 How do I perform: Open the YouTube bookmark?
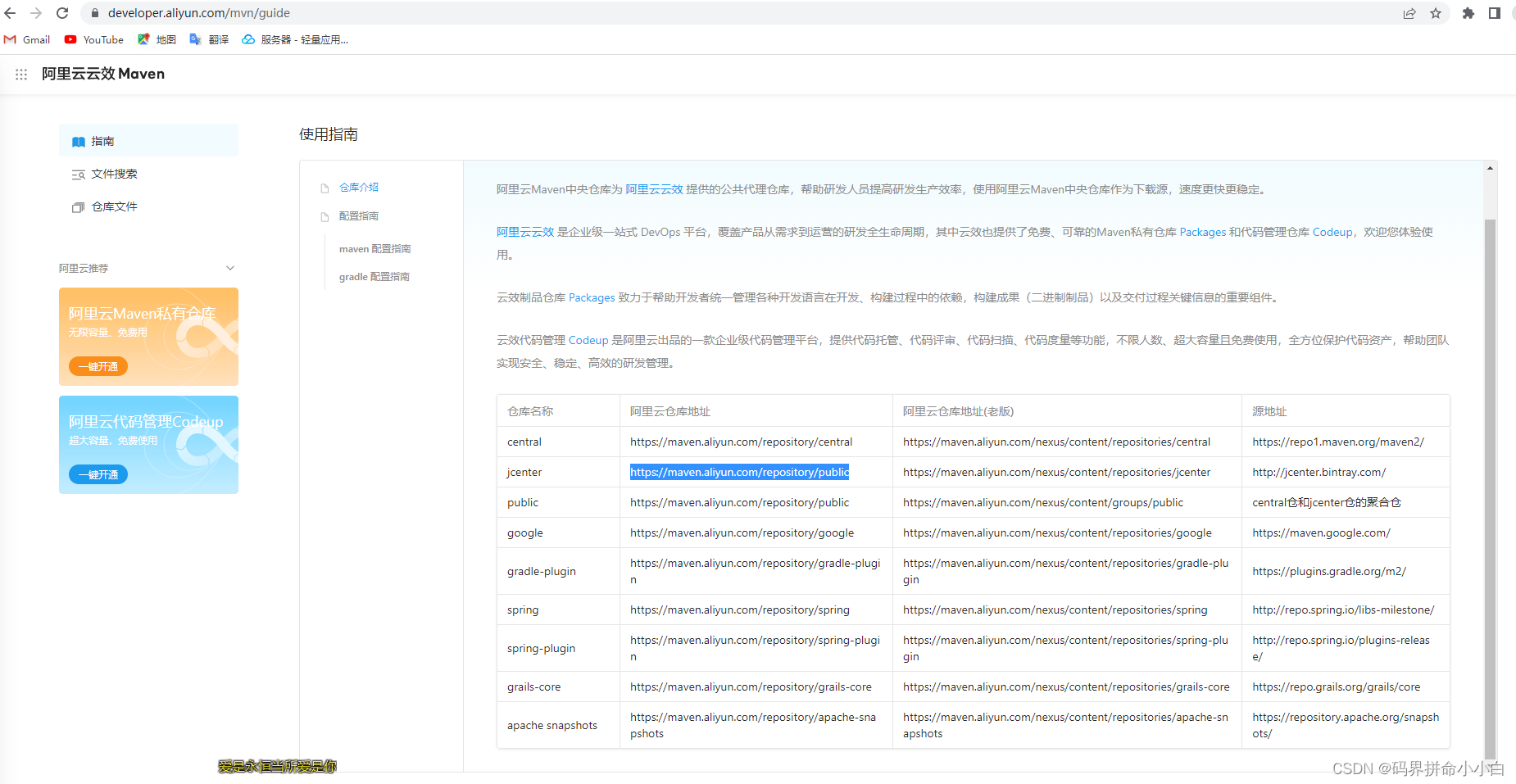tap(94, 39)
